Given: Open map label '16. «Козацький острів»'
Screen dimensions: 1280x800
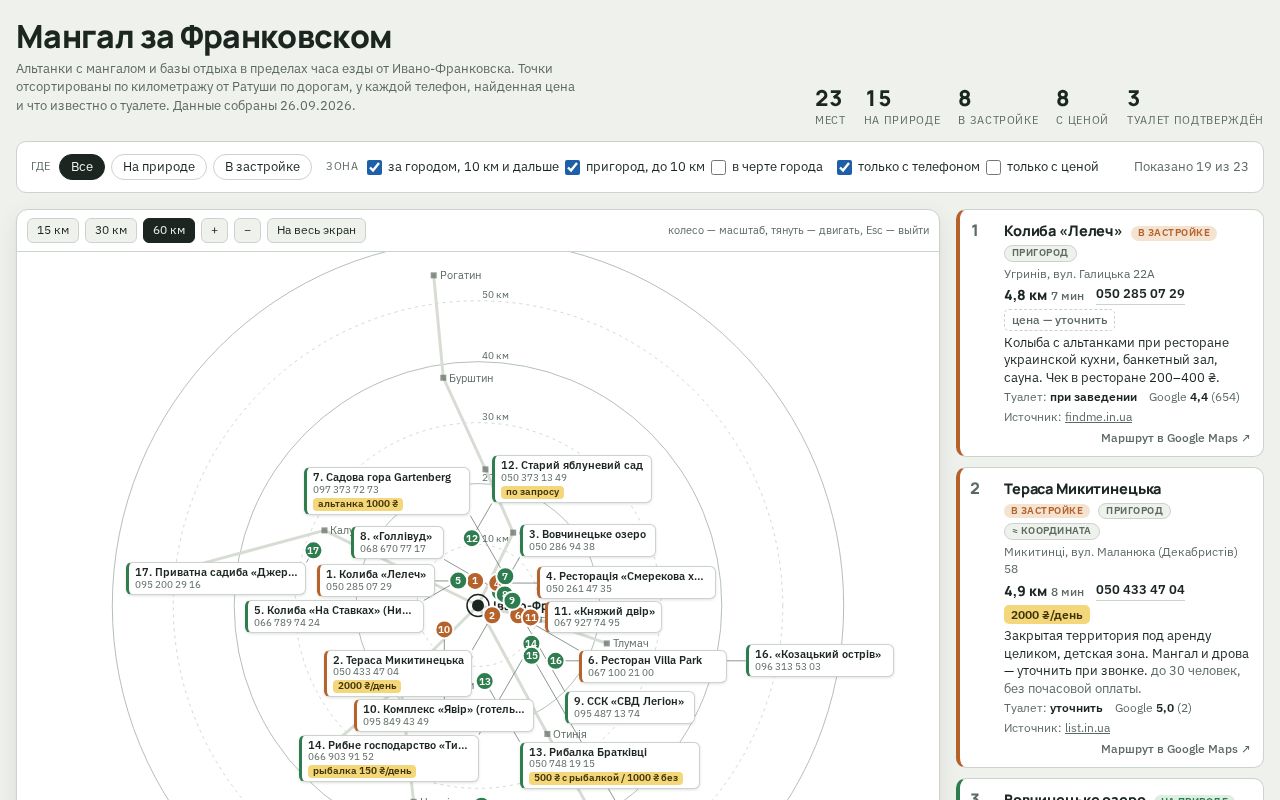Looking at the screenshot, I should (x=820, y=660).
